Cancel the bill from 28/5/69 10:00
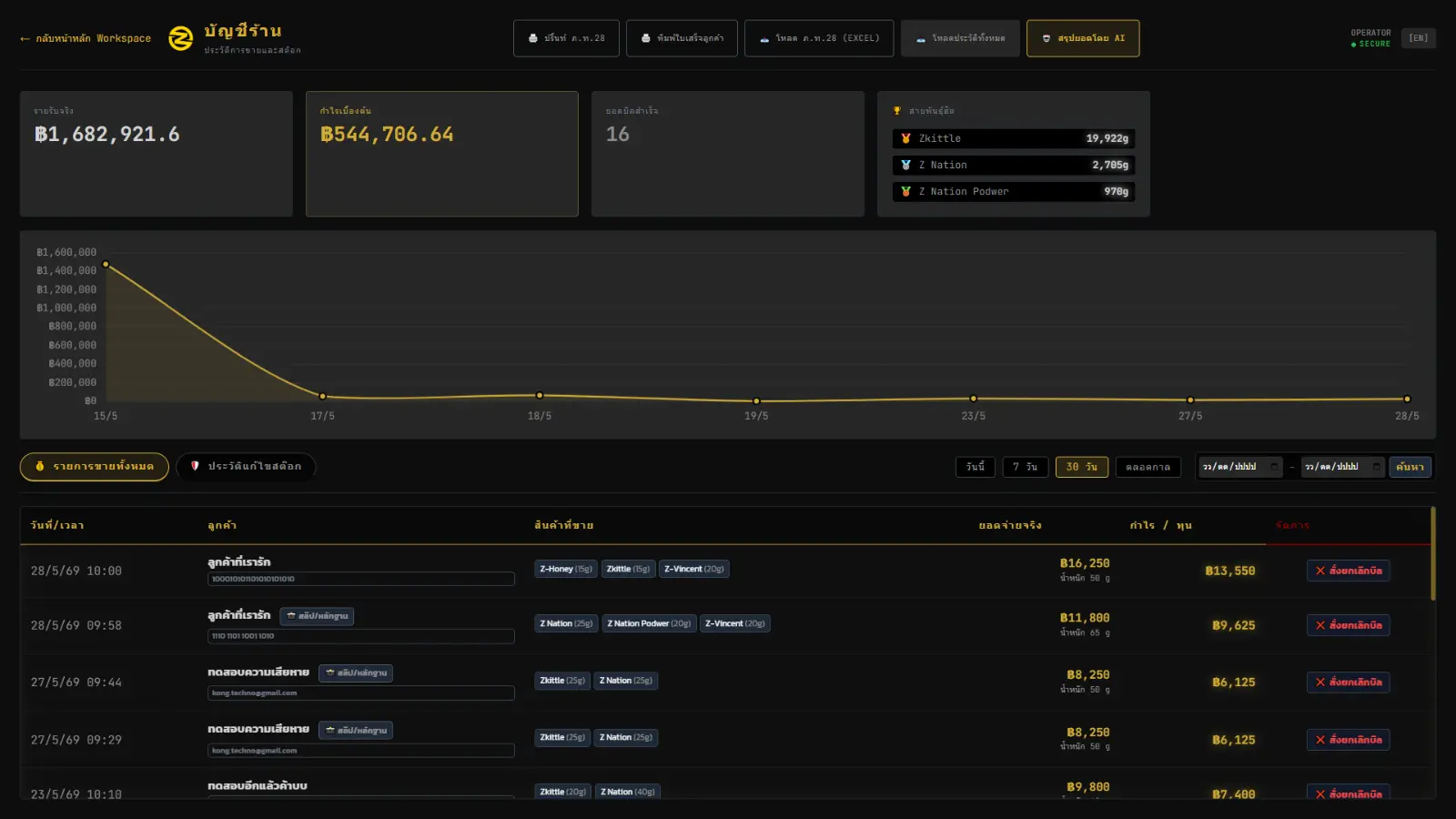Viewport: 1456px width, 819px height. [1349, 571]
